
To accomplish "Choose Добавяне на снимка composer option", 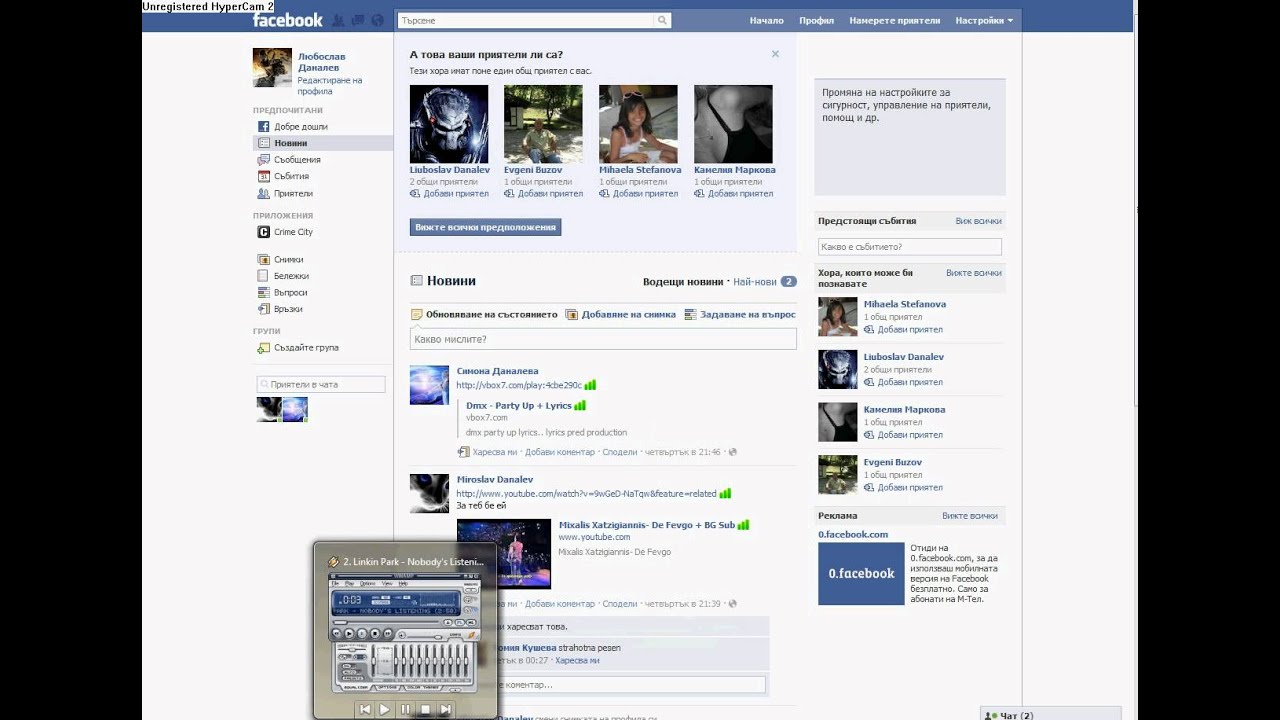I will [x=621, y=314].
